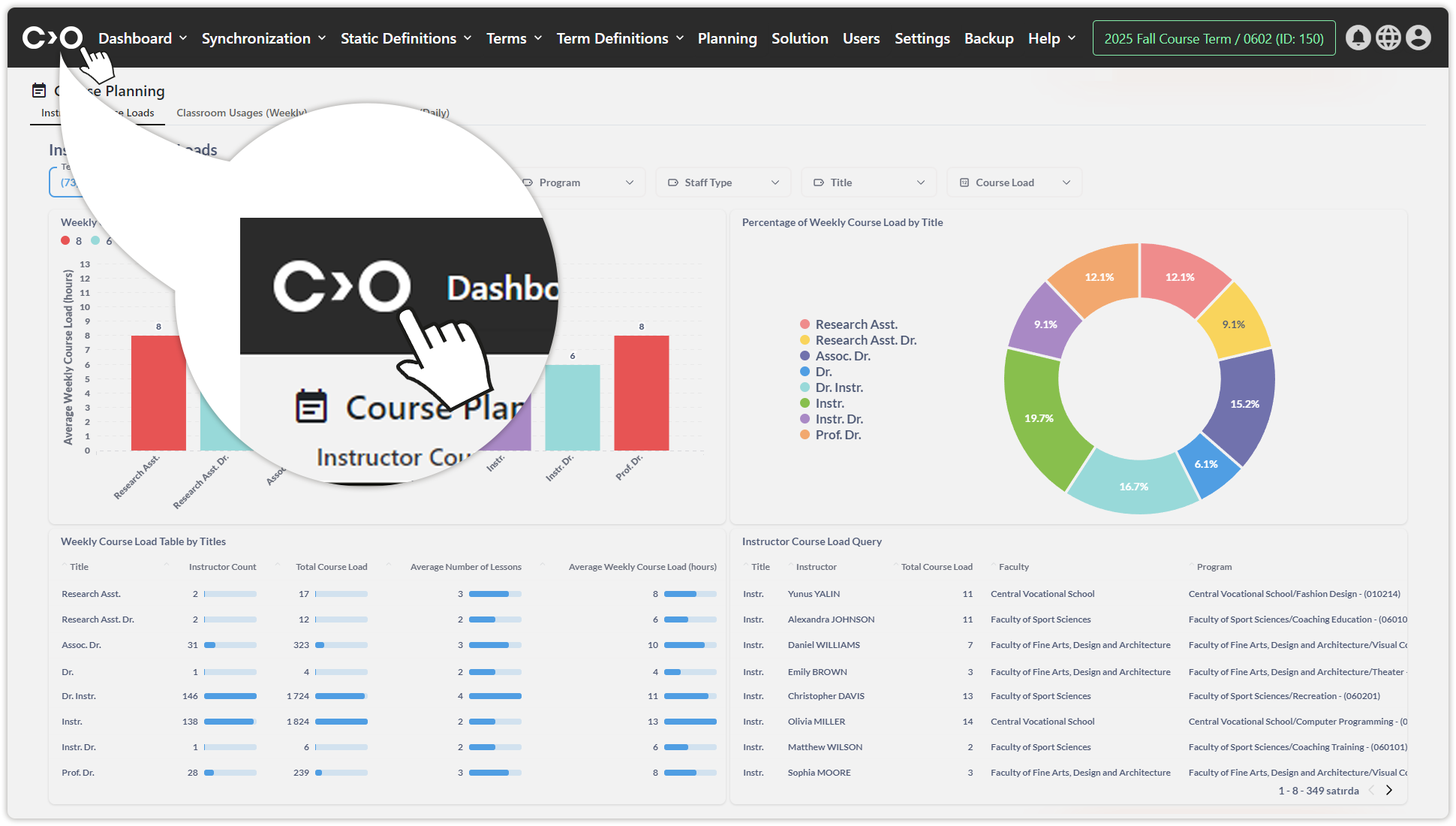Click the app logo in the header

coord(52,38)
